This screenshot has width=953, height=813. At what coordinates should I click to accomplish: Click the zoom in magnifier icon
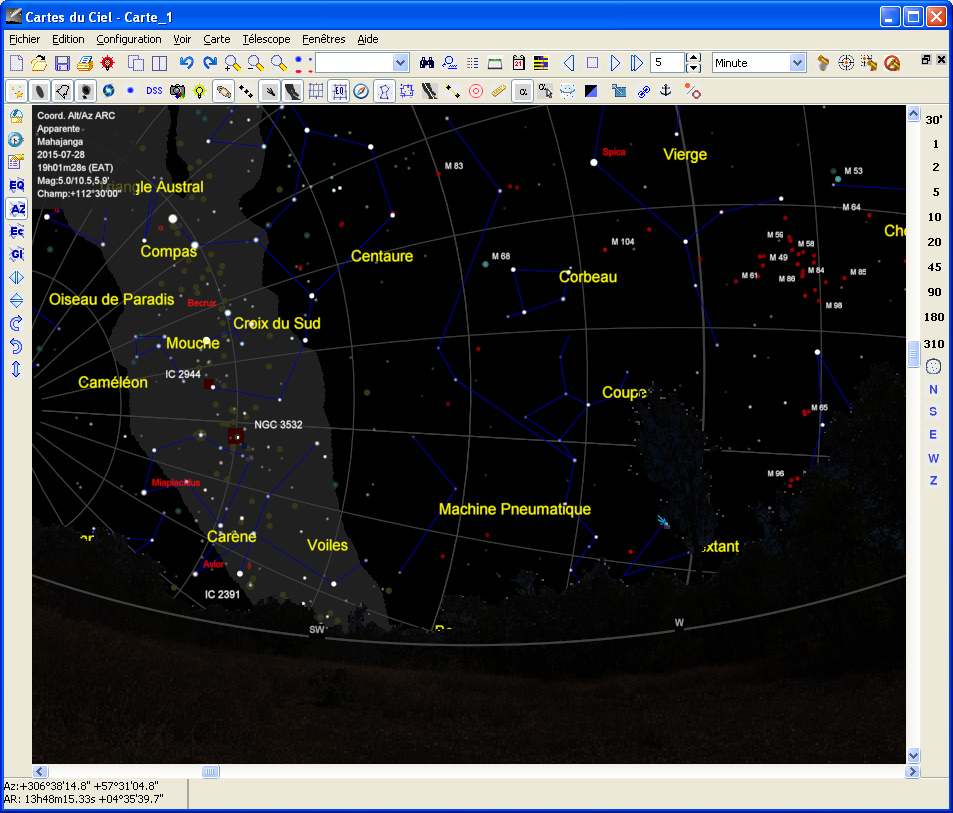coord(232,63)
